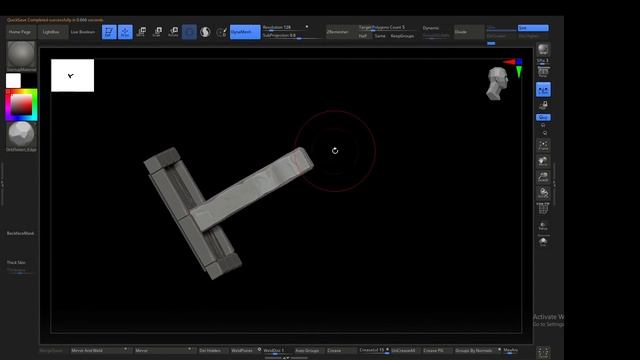The height and width of the screenshot is (360, 640).
Task: Click the Thick Skin button
Action: tap(16, 262)
